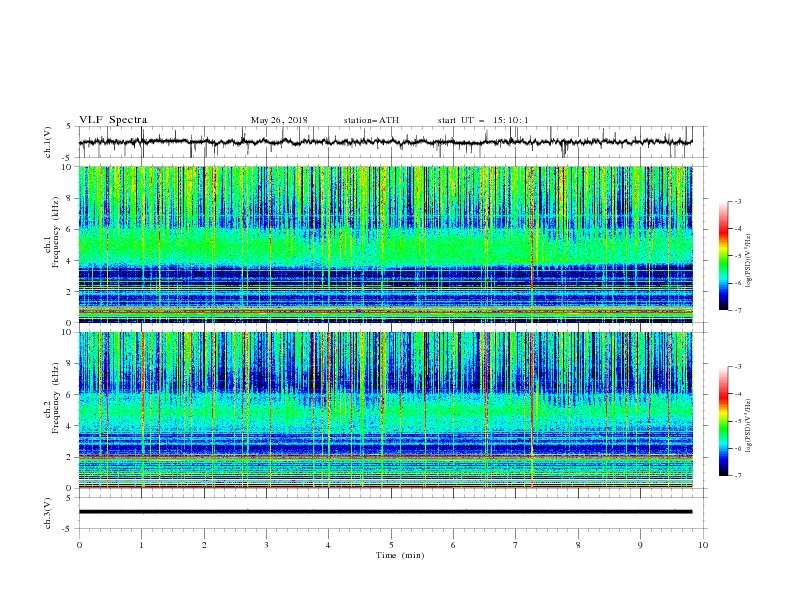Click the "station=ATH" label
Image resolution: width=792 pixels, height=612 pixels.
point(371,120)
